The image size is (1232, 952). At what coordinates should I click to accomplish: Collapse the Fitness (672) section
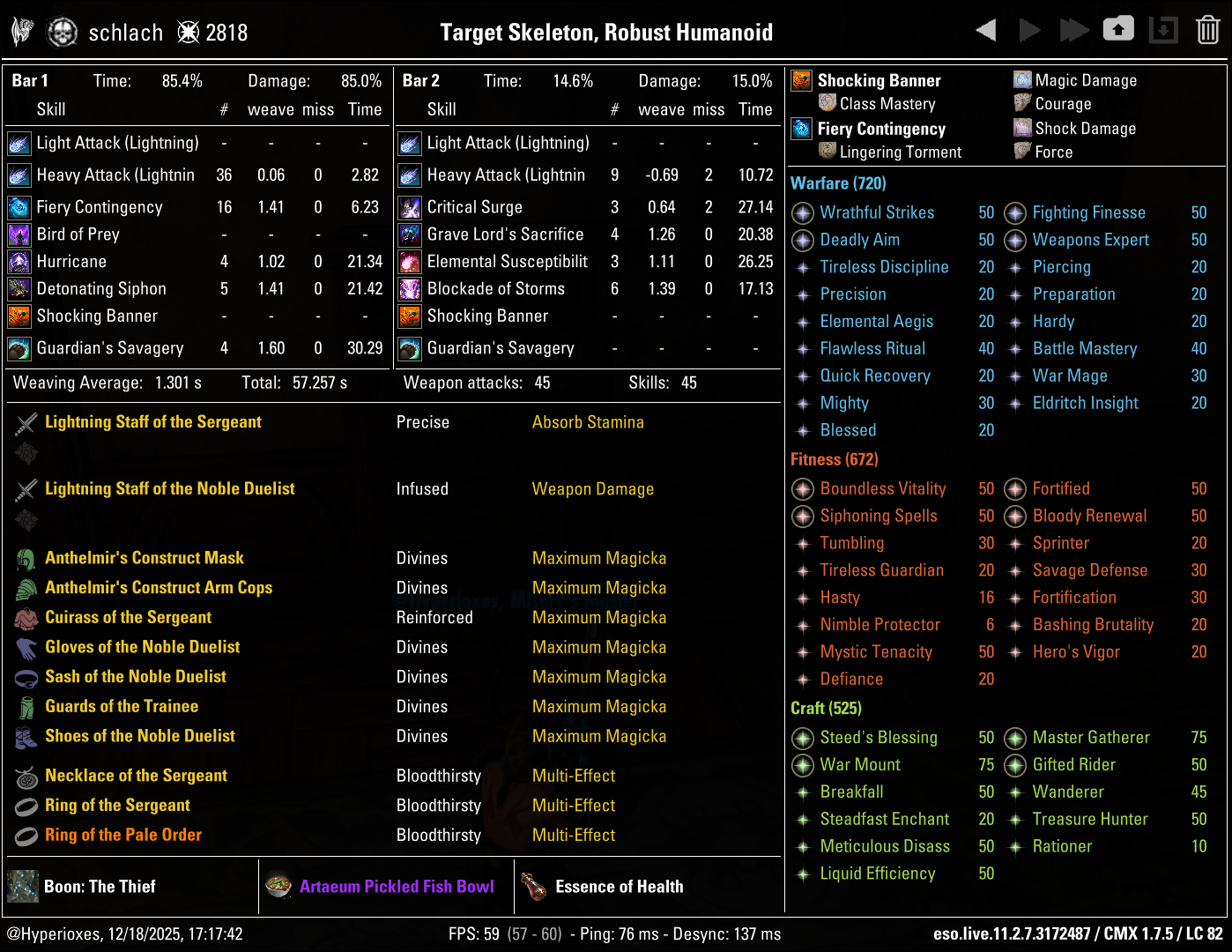pyautogui.click(x=834, y=459)
